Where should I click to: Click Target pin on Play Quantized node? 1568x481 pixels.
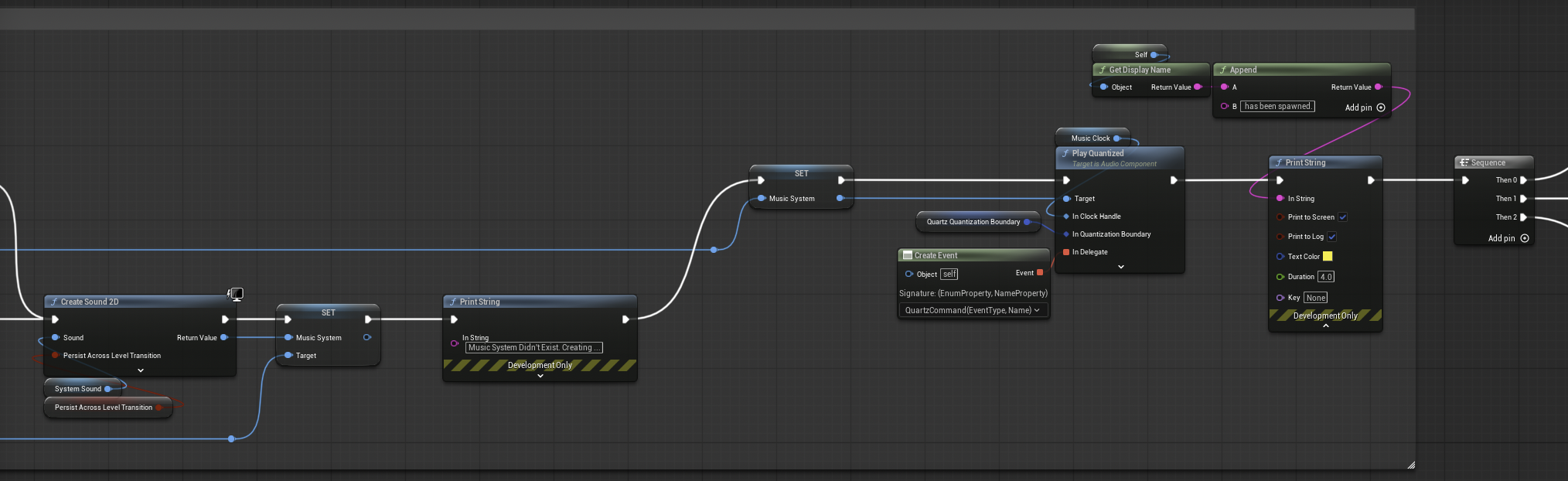tap(1067, 199)
